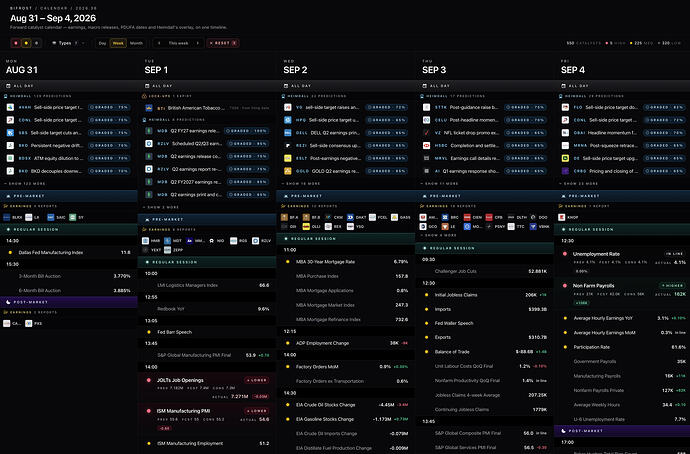Open DELL Q2 earnings prediction on Sep 2
The image size is (690, 454).
[346, 132]
